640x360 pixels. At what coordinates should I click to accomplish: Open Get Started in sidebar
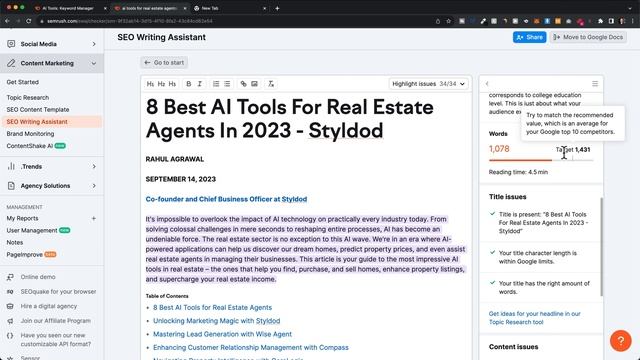[x=22, y=82]
